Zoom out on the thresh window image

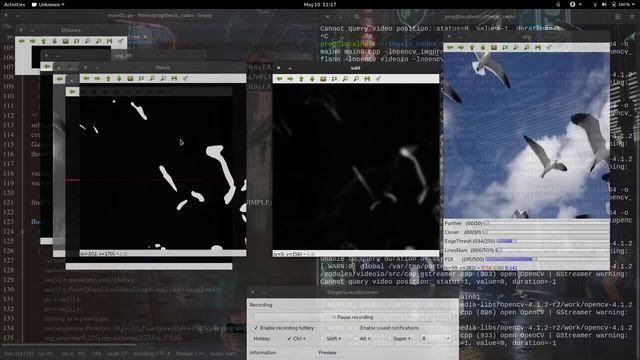pyautogui.click(x=163, y=78)
